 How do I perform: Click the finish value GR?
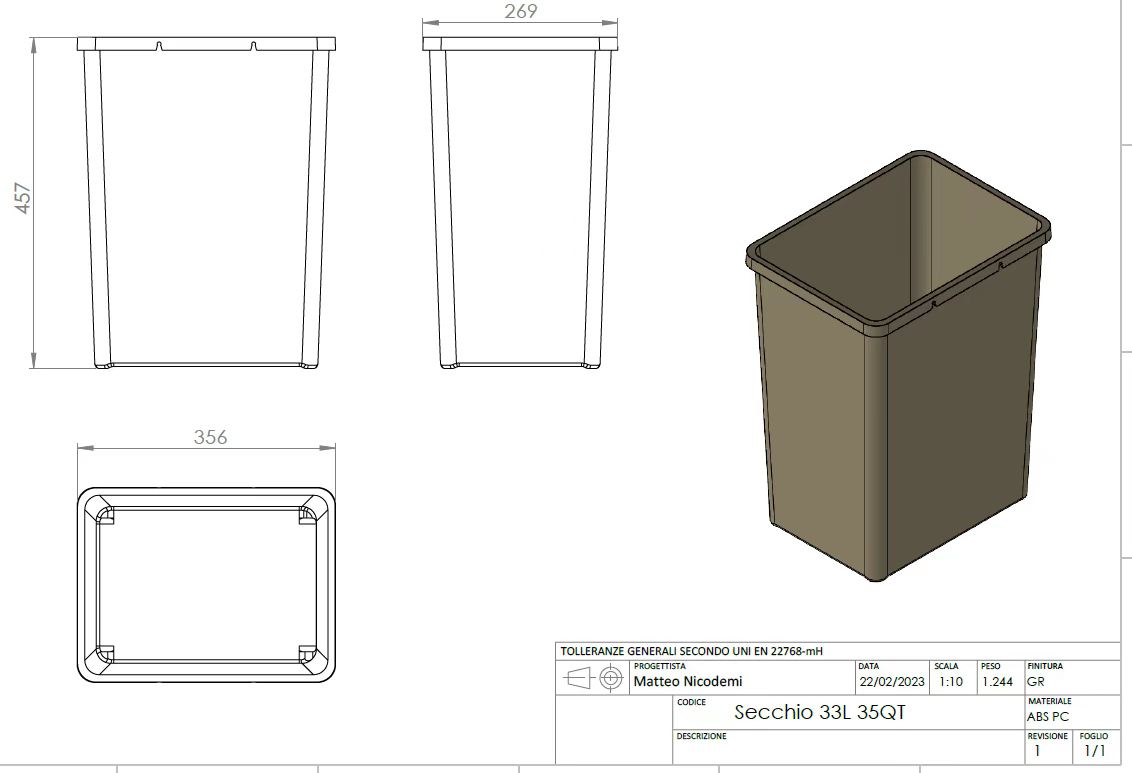pyautogui.click(x=1036, y=682)
